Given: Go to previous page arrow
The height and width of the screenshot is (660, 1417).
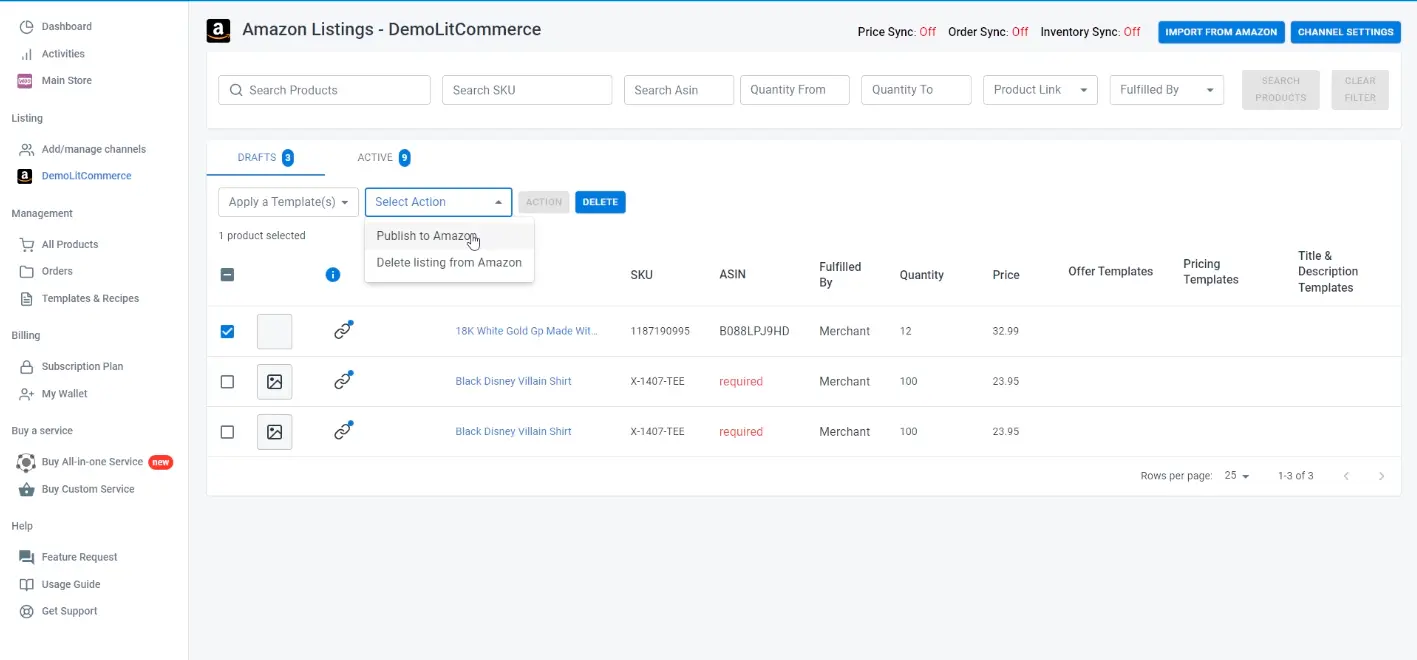Looking at the screenshot, I should point(1346,476).
